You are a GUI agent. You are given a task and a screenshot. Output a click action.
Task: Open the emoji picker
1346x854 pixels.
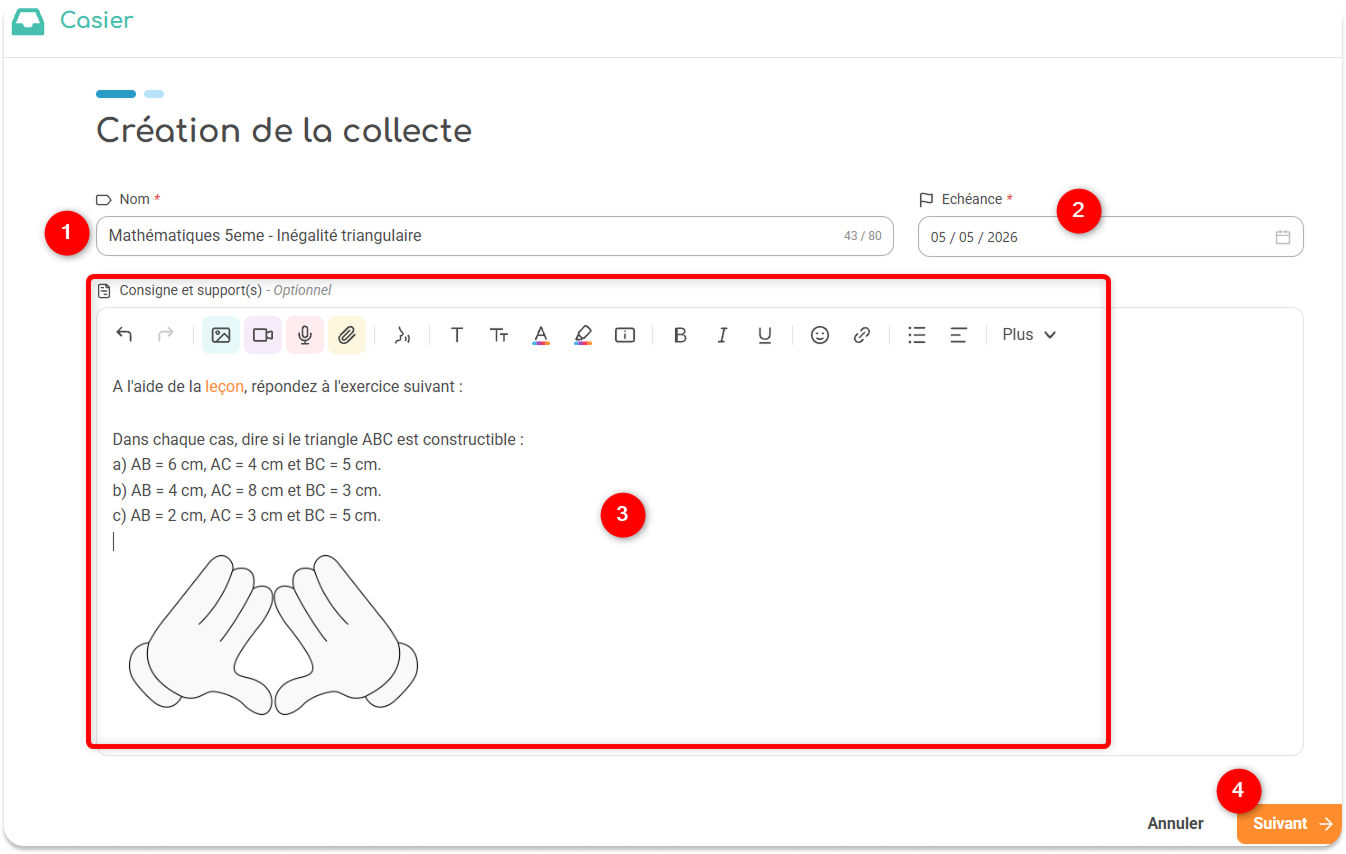(x=820, y=335)
